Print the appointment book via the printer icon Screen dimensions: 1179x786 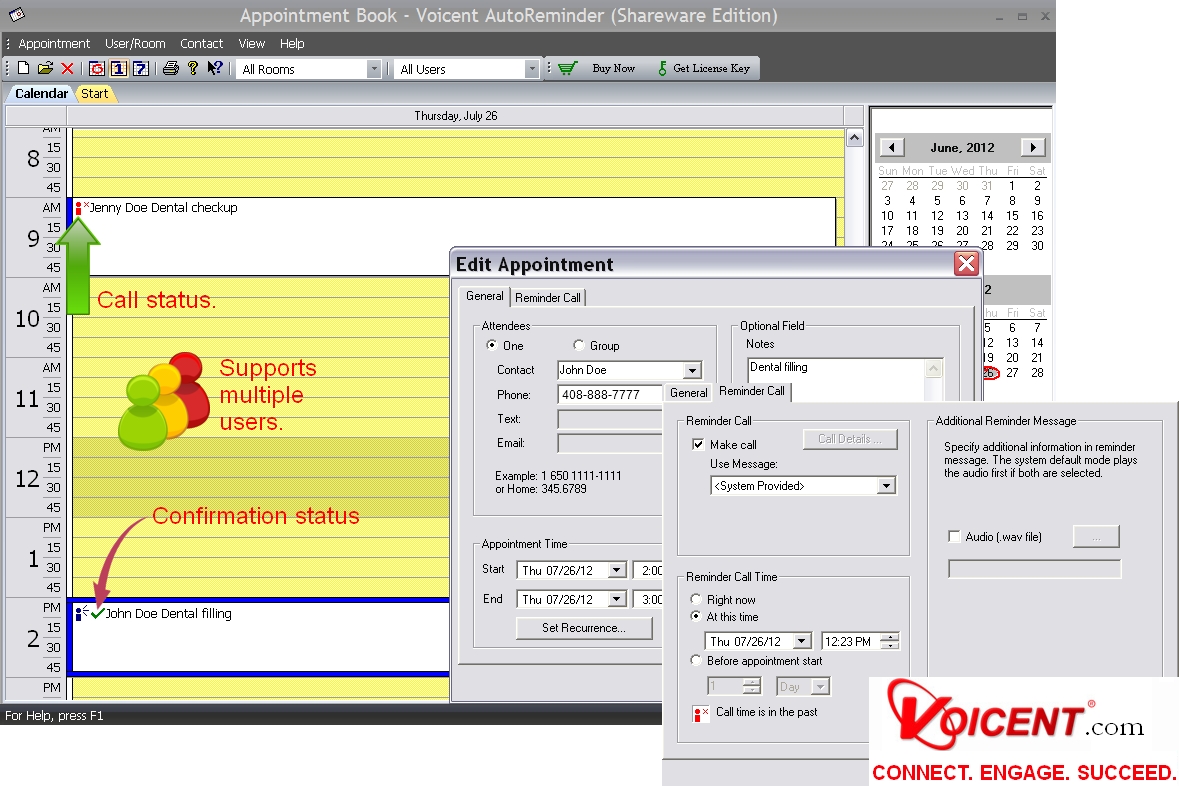tap(170, 67)
